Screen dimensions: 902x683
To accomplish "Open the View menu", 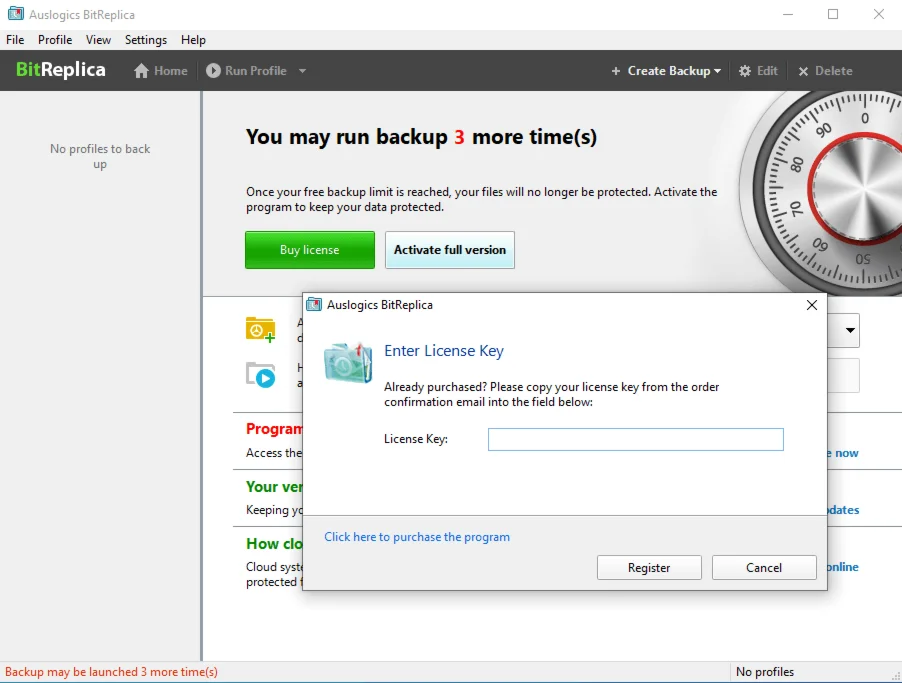I will click(98, 40).
